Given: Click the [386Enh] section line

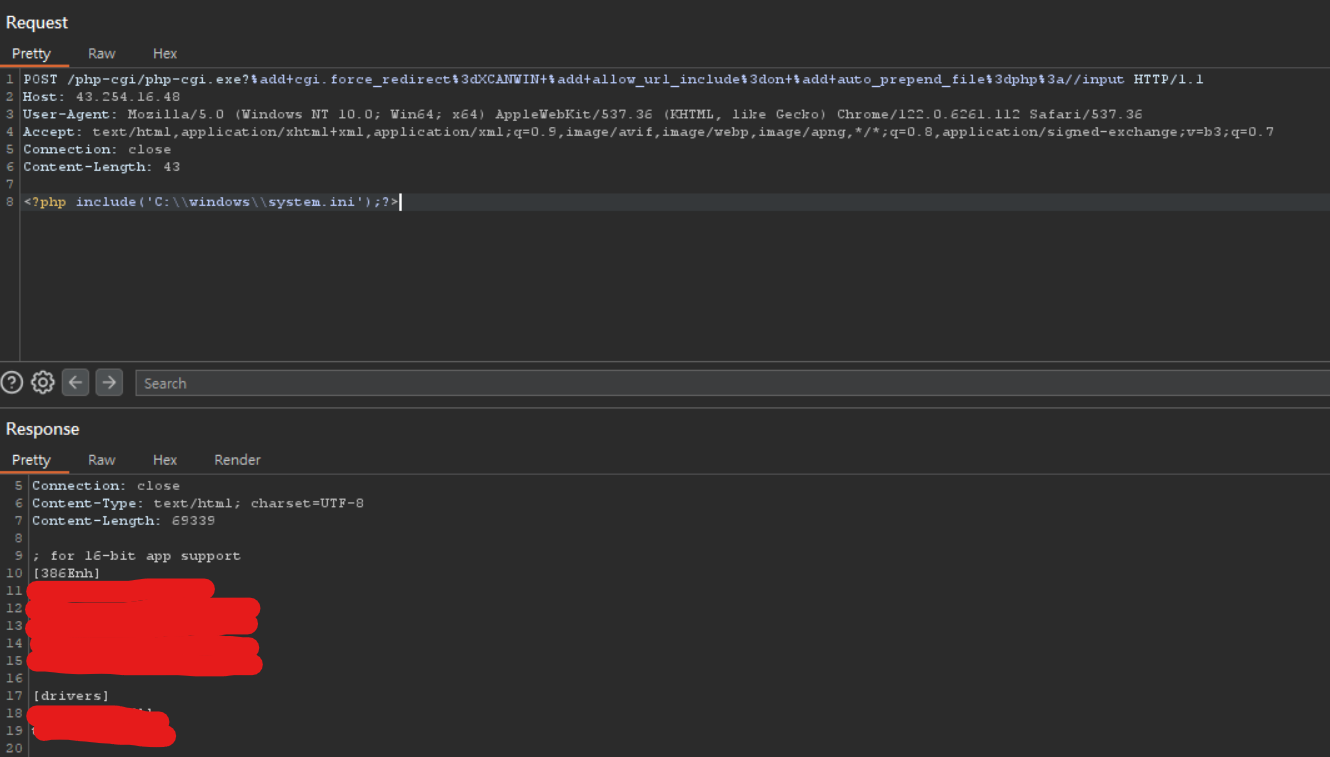Looking at the screenshot, I should pos(66,573).
